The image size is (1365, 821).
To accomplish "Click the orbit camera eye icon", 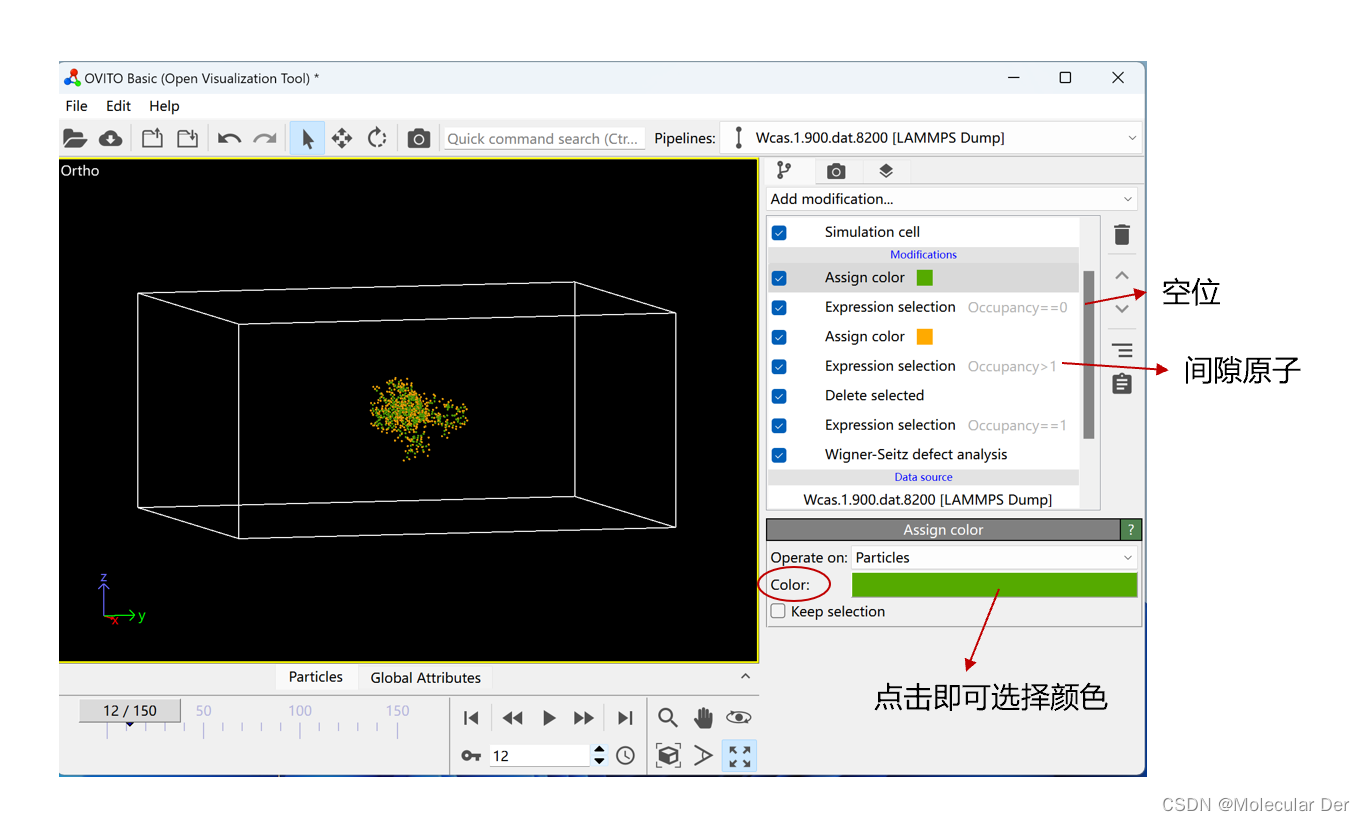I will click(x=739, y=717).
